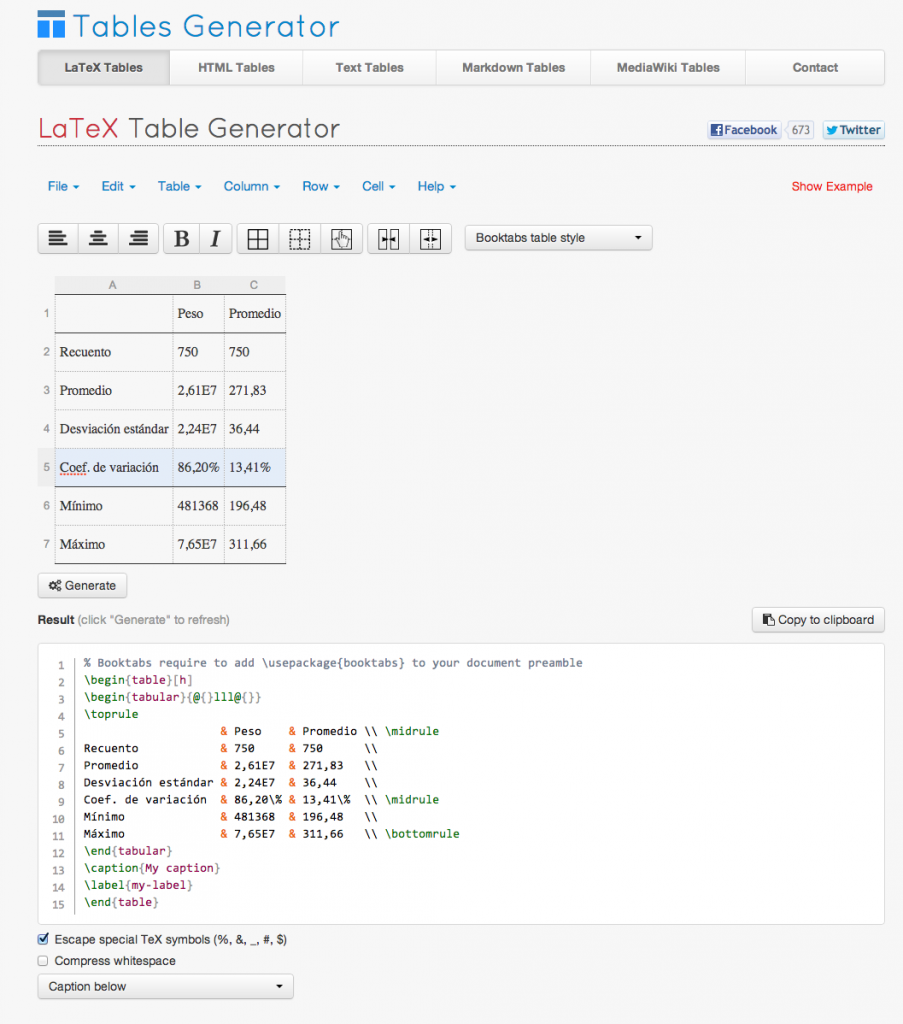
Task: Enable Compress whitespace option
Action: [x=42, y=960]
